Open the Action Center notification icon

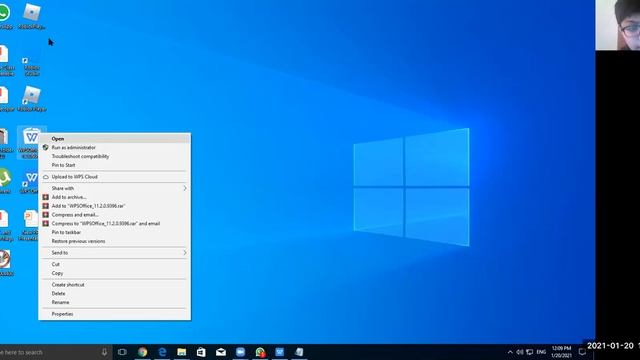(582, 352)
